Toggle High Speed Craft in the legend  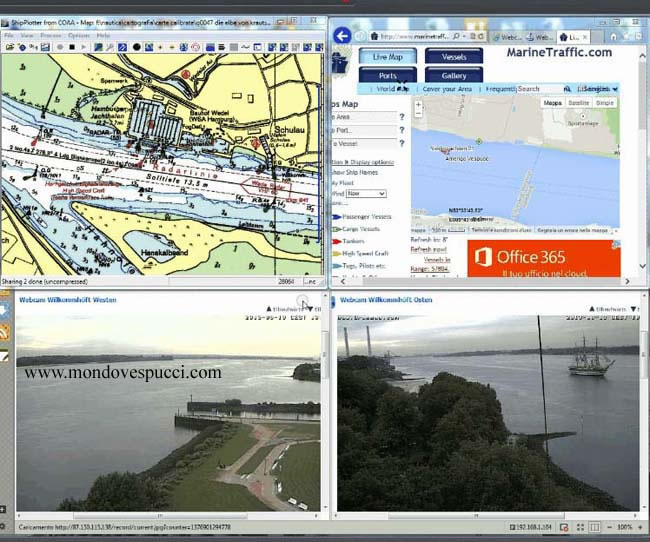360,253
